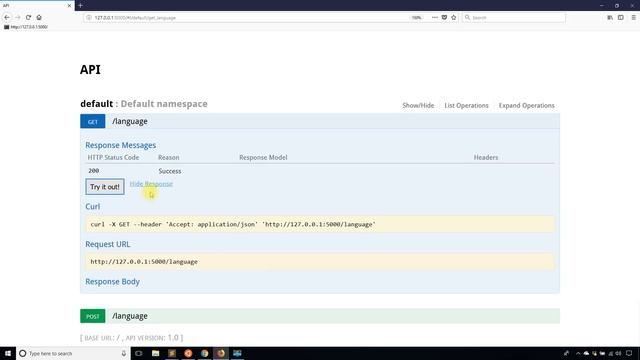Viewport: 640px width, 360px height.
Task: Switch to the Firefox taskbar icon
Action: pyautogui.click(x=221, y=353)
